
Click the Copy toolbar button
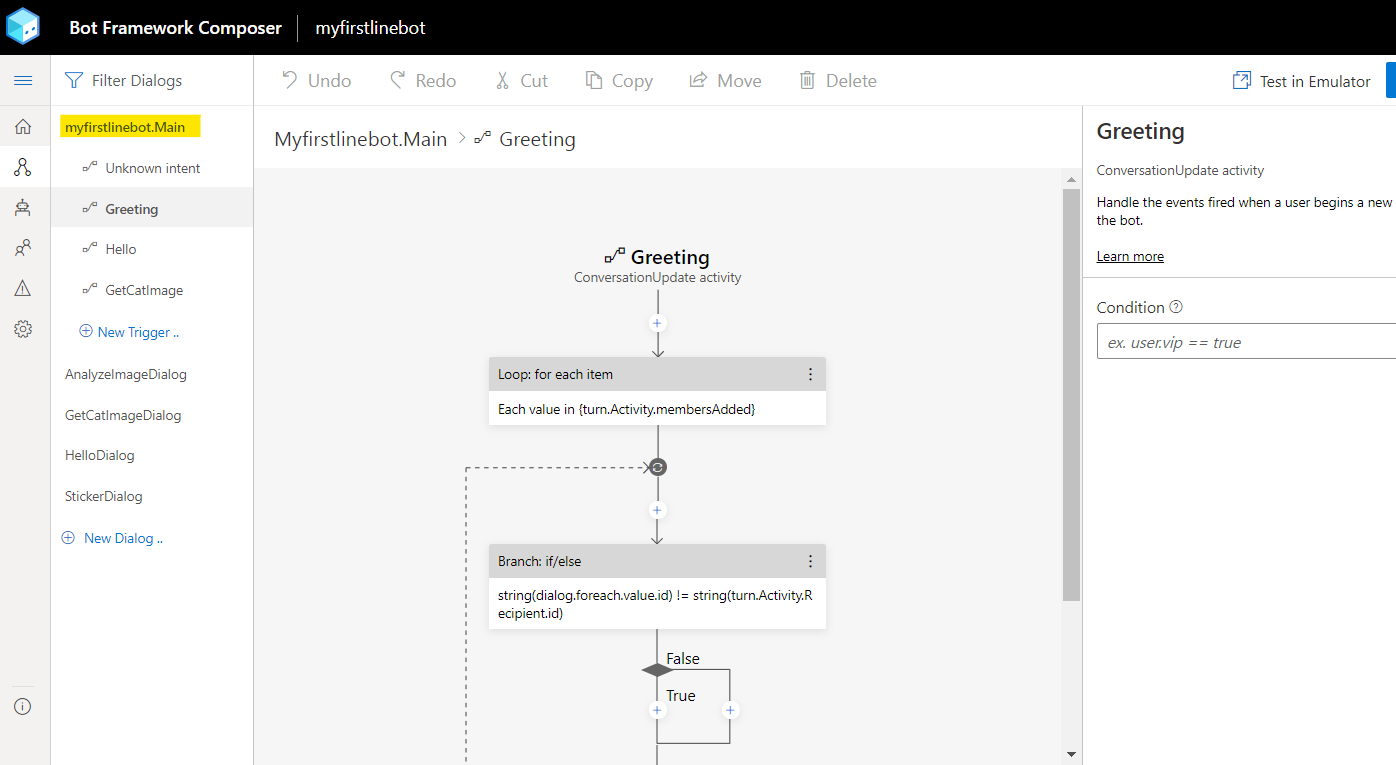click(x=619, y=80)
